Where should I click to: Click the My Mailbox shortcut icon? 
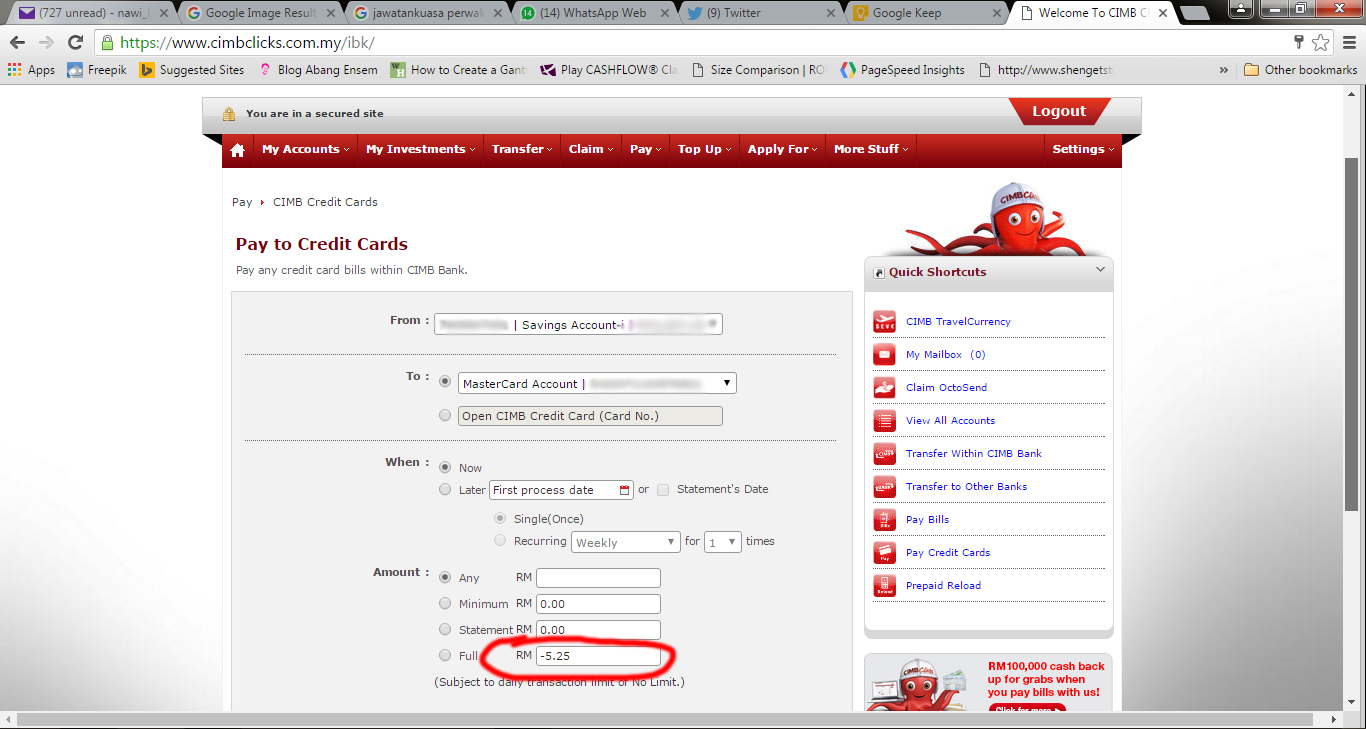[884, 355]
